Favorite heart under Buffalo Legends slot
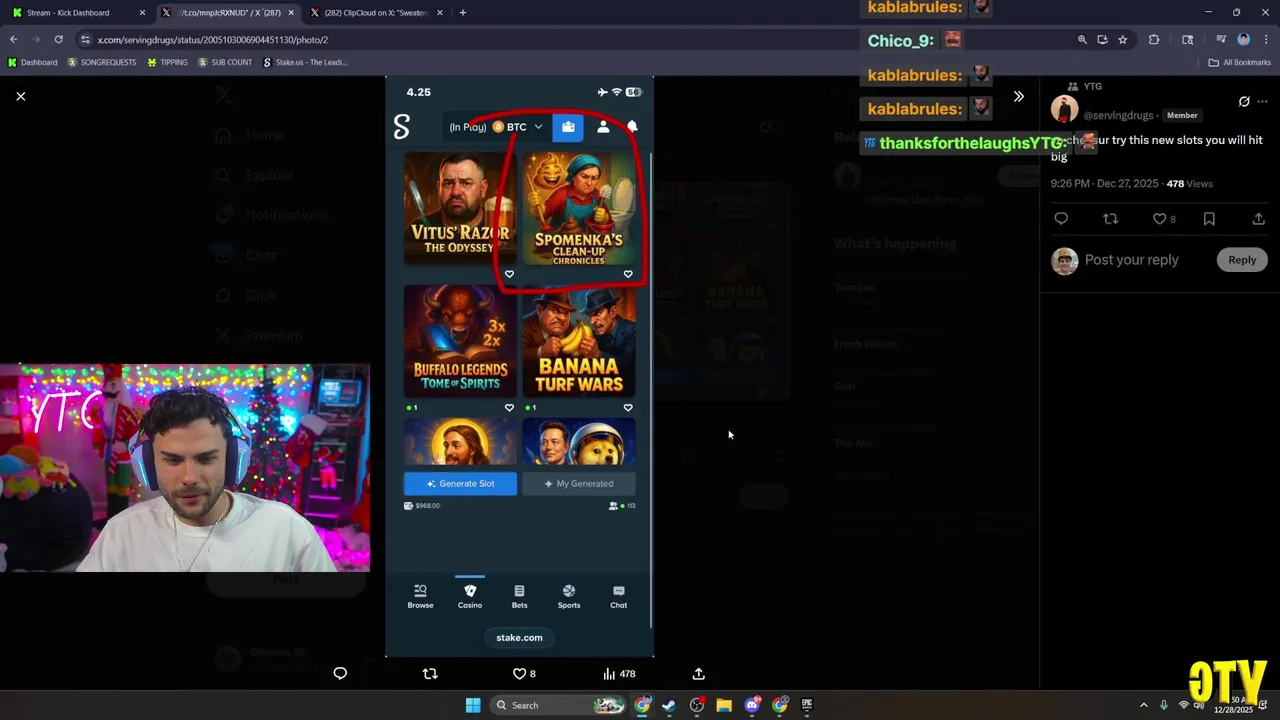1280x720 pixels. [x=509, y=408]
